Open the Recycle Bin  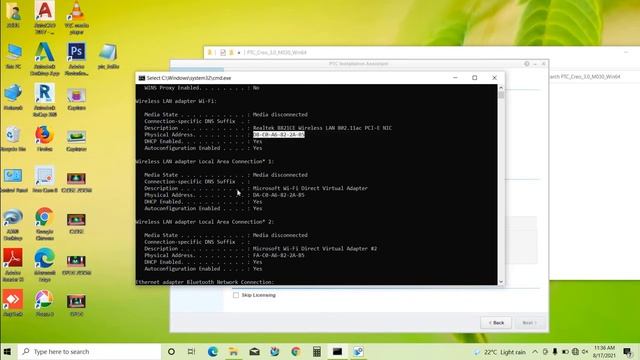pos(13,139)
